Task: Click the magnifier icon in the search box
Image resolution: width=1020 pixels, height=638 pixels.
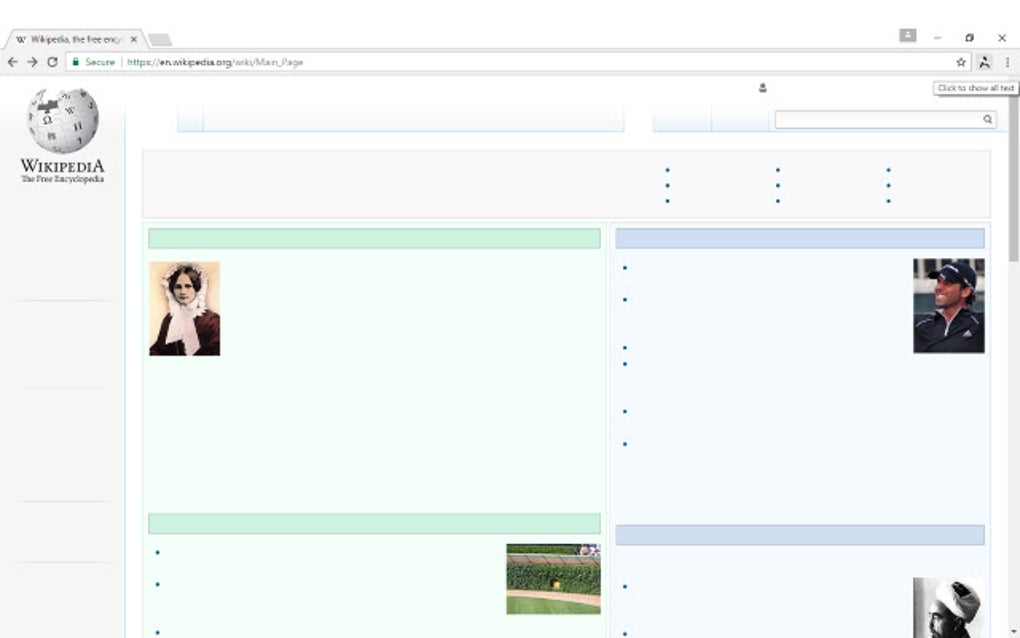Action: (988, 119)
